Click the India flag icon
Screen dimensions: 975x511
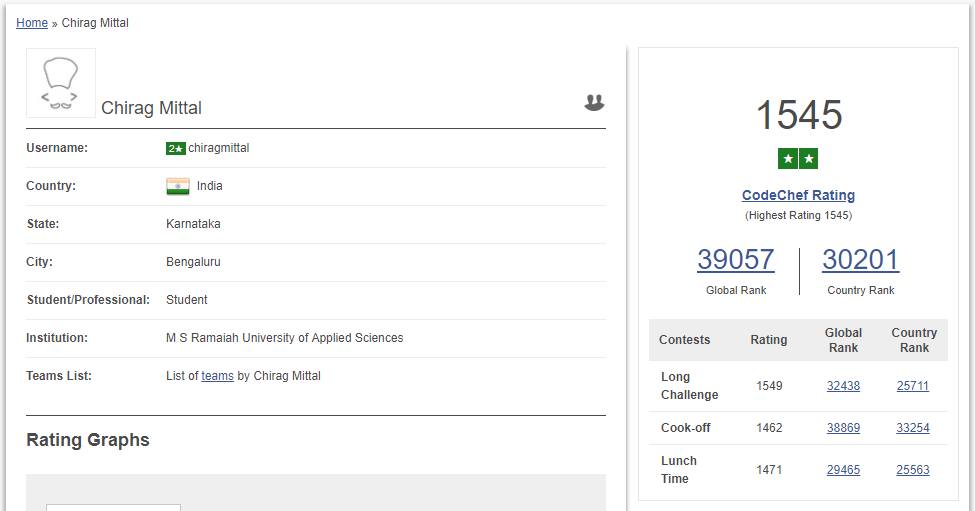point(178,186)
